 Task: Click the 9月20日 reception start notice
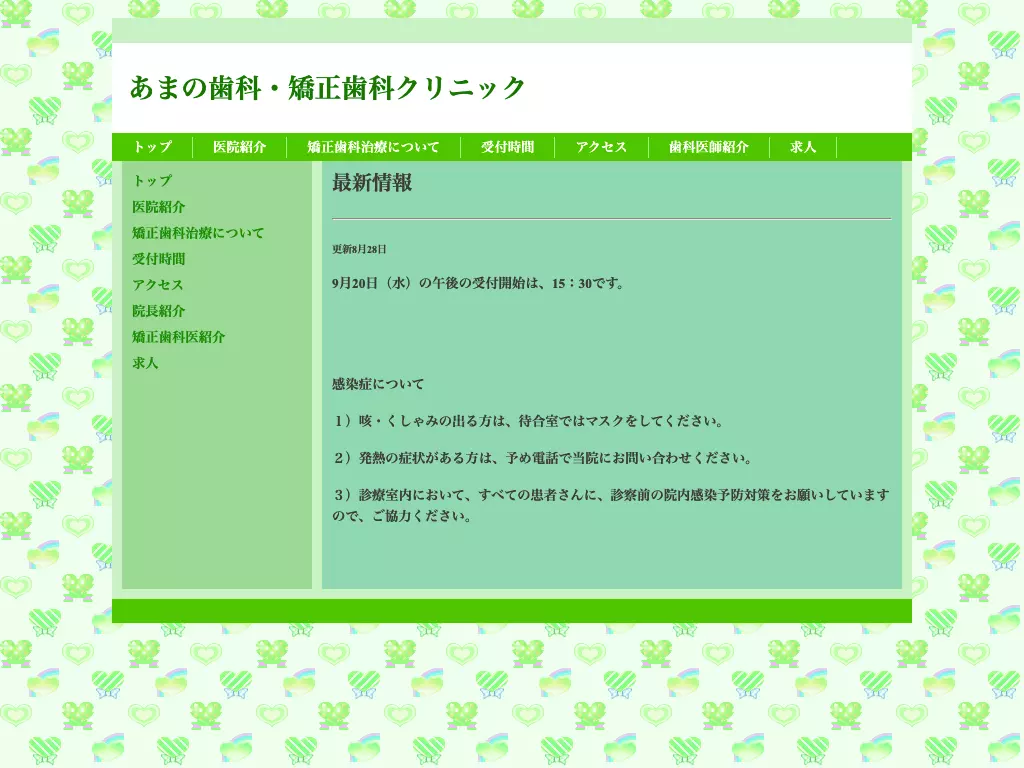click(479, 283)
